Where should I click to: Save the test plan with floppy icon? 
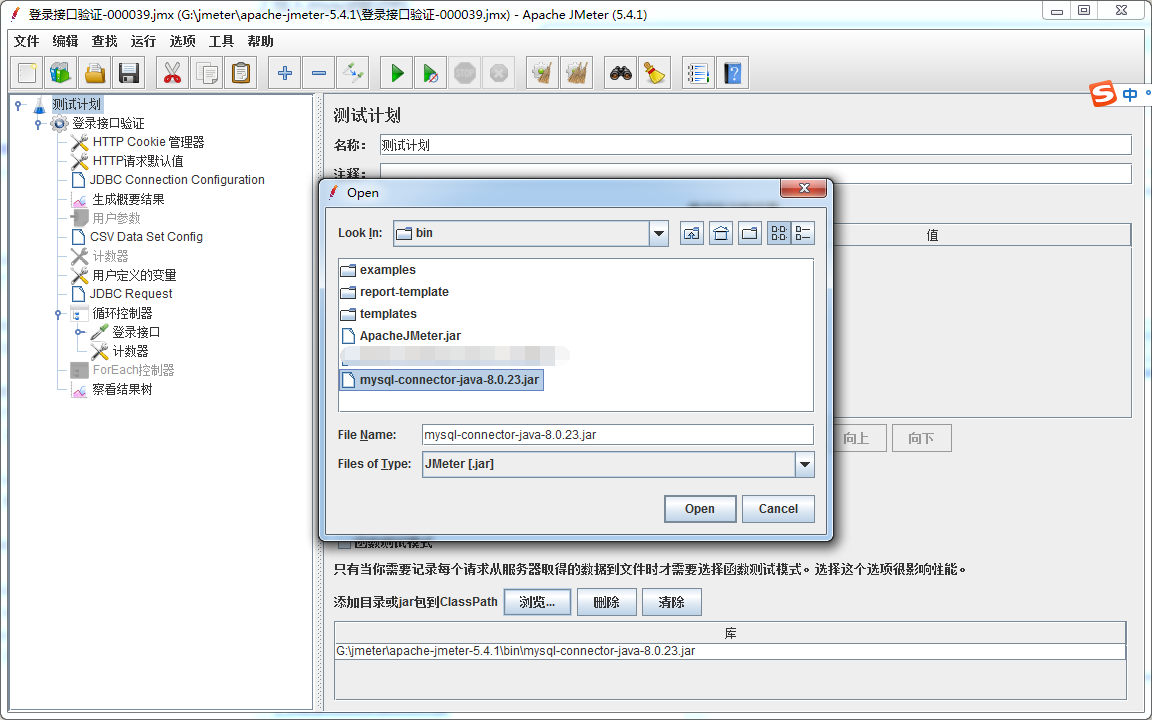click(x=129, y=73)
